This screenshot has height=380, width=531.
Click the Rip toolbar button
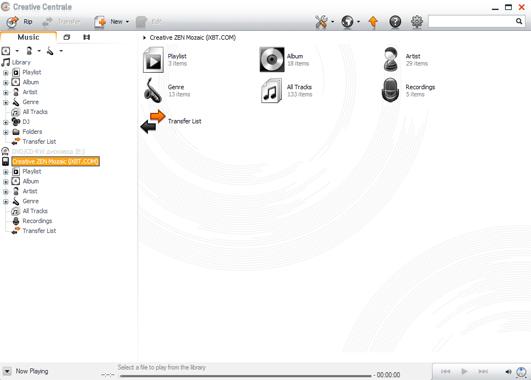point(20,22)
